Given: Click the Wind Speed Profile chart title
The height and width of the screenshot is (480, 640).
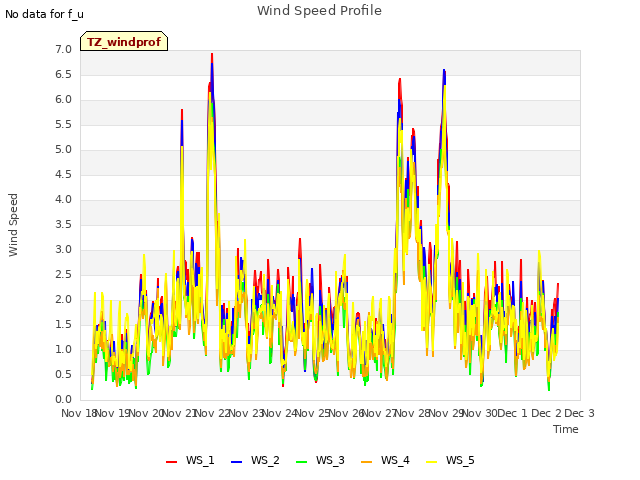Looking at the screenshot, I should (x=319, y=11).
